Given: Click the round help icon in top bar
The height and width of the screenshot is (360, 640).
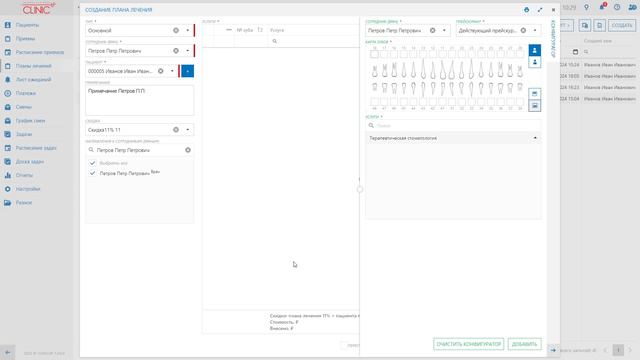Looking at the screenshot, I should [617, 7].
